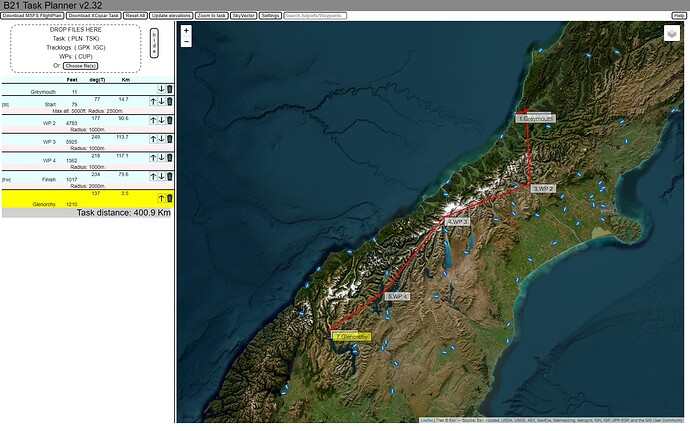This screenshot has height=431, width=690.
Task: Move Finish waypoint down
Action: (161, 177)
